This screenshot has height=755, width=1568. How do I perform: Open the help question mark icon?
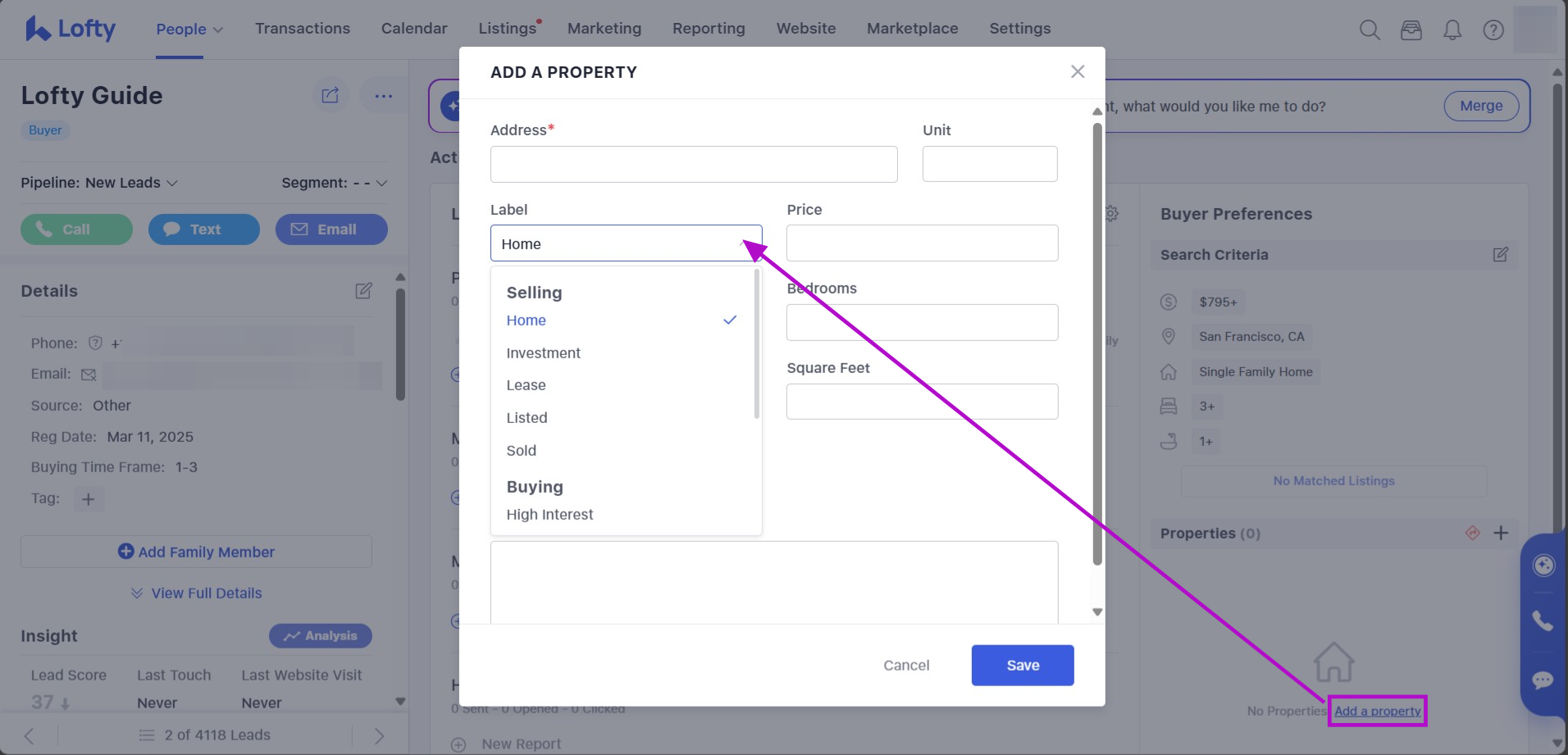point(1493,30)
